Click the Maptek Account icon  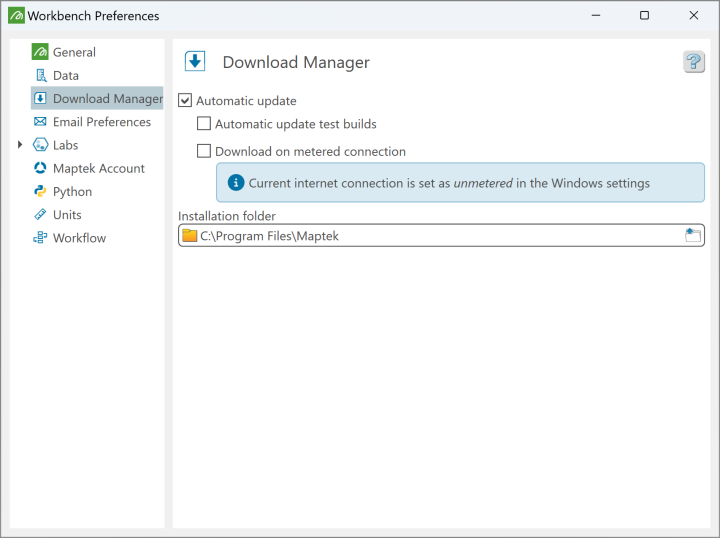pyautogui.click(x=40, y=168)
